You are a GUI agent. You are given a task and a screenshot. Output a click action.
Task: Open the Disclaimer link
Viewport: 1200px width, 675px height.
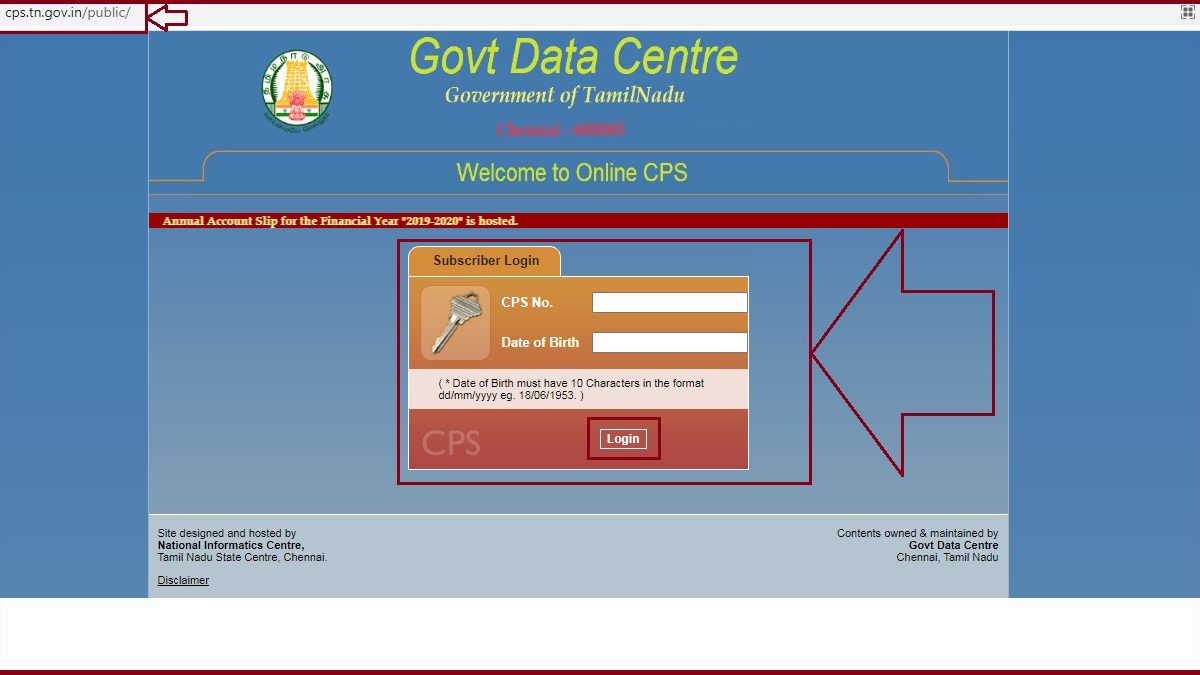[182, 579]
